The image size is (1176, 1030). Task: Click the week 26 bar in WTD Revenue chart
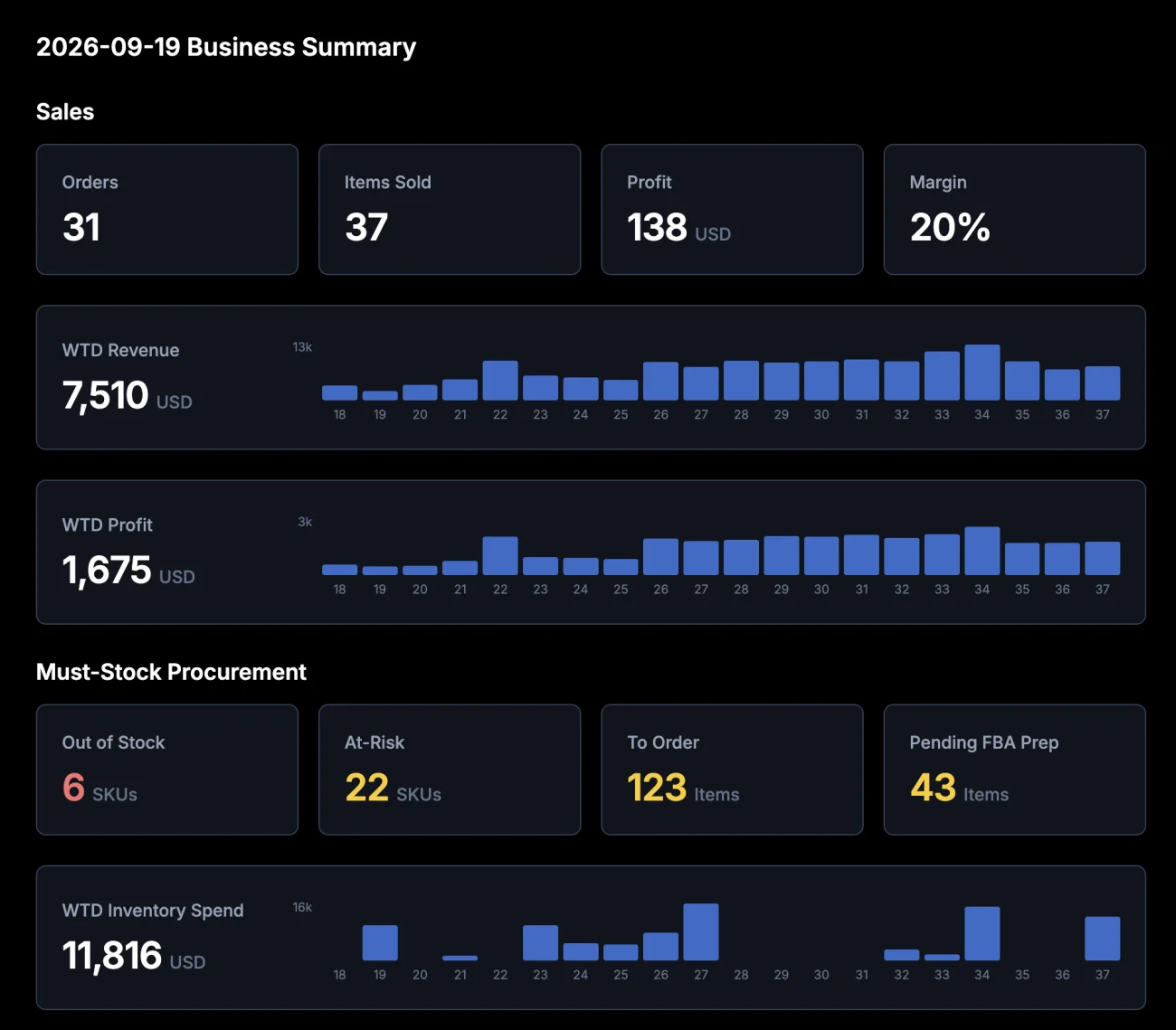point(660,381)
